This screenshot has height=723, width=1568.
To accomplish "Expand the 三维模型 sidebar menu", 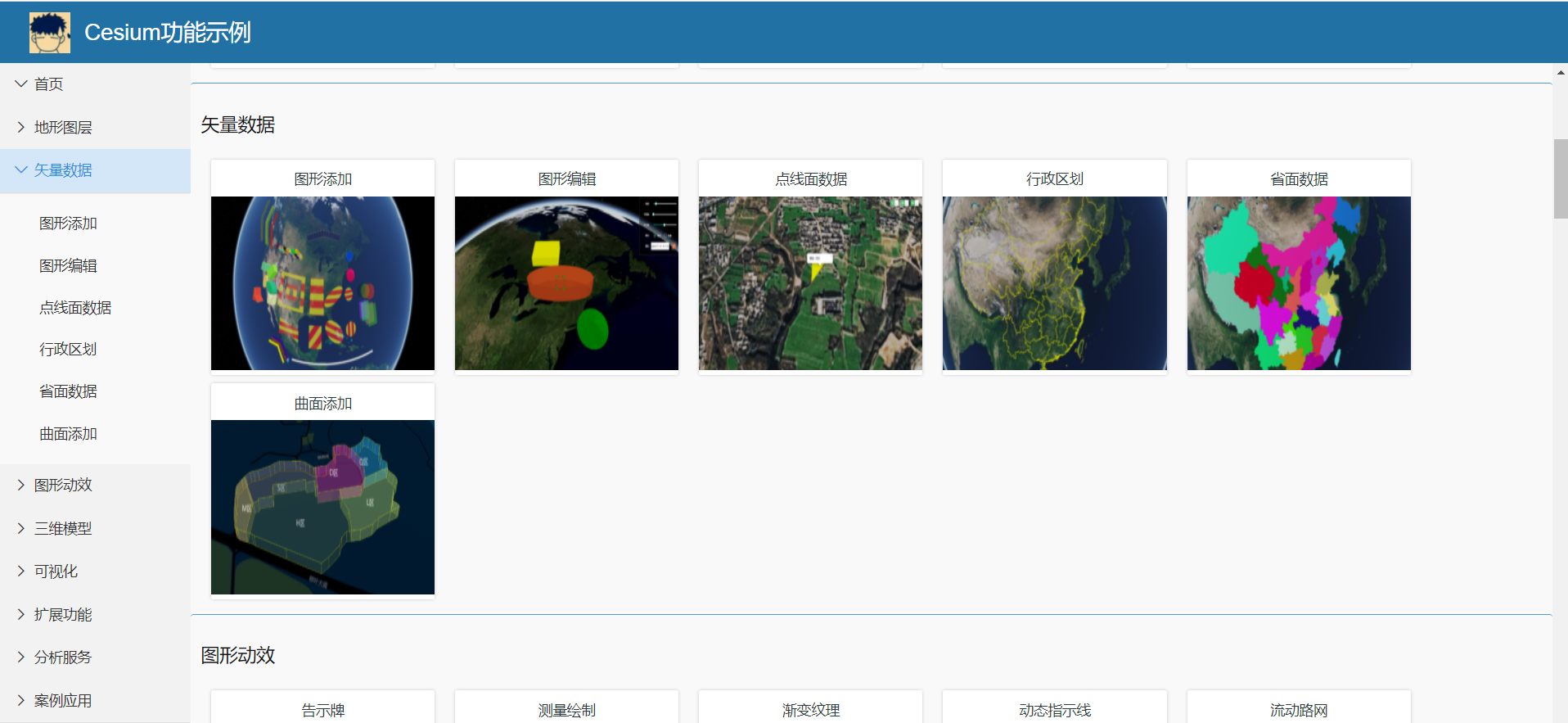I will click(63, 529).
